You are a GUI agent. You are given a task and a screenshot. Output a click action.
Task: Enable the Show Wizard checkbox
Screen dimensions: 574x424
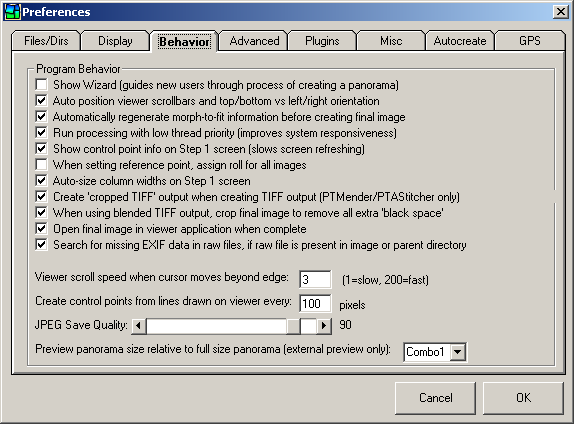click(x=41, y=85)
